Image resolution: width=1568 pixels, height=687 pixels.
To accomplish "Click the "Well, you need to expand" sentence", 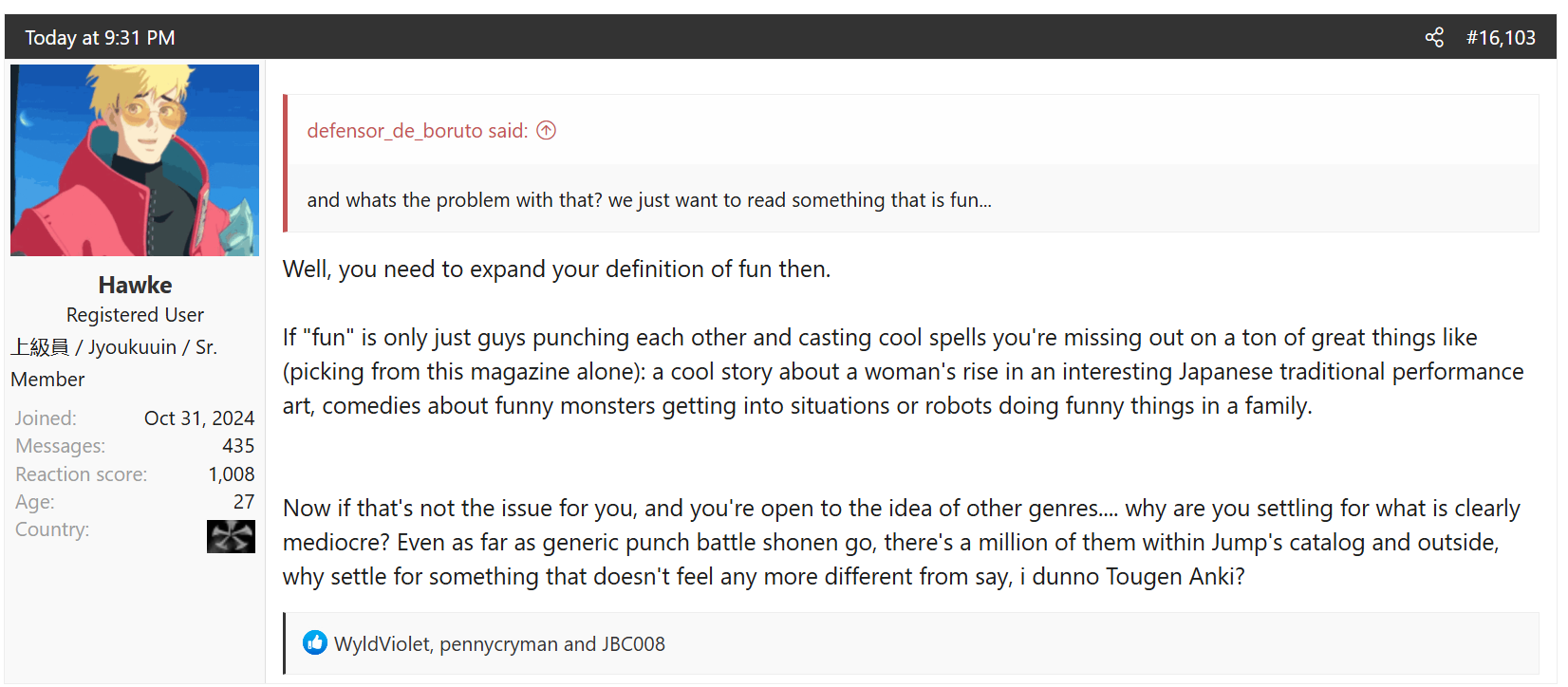I will [x=556, y=269].
